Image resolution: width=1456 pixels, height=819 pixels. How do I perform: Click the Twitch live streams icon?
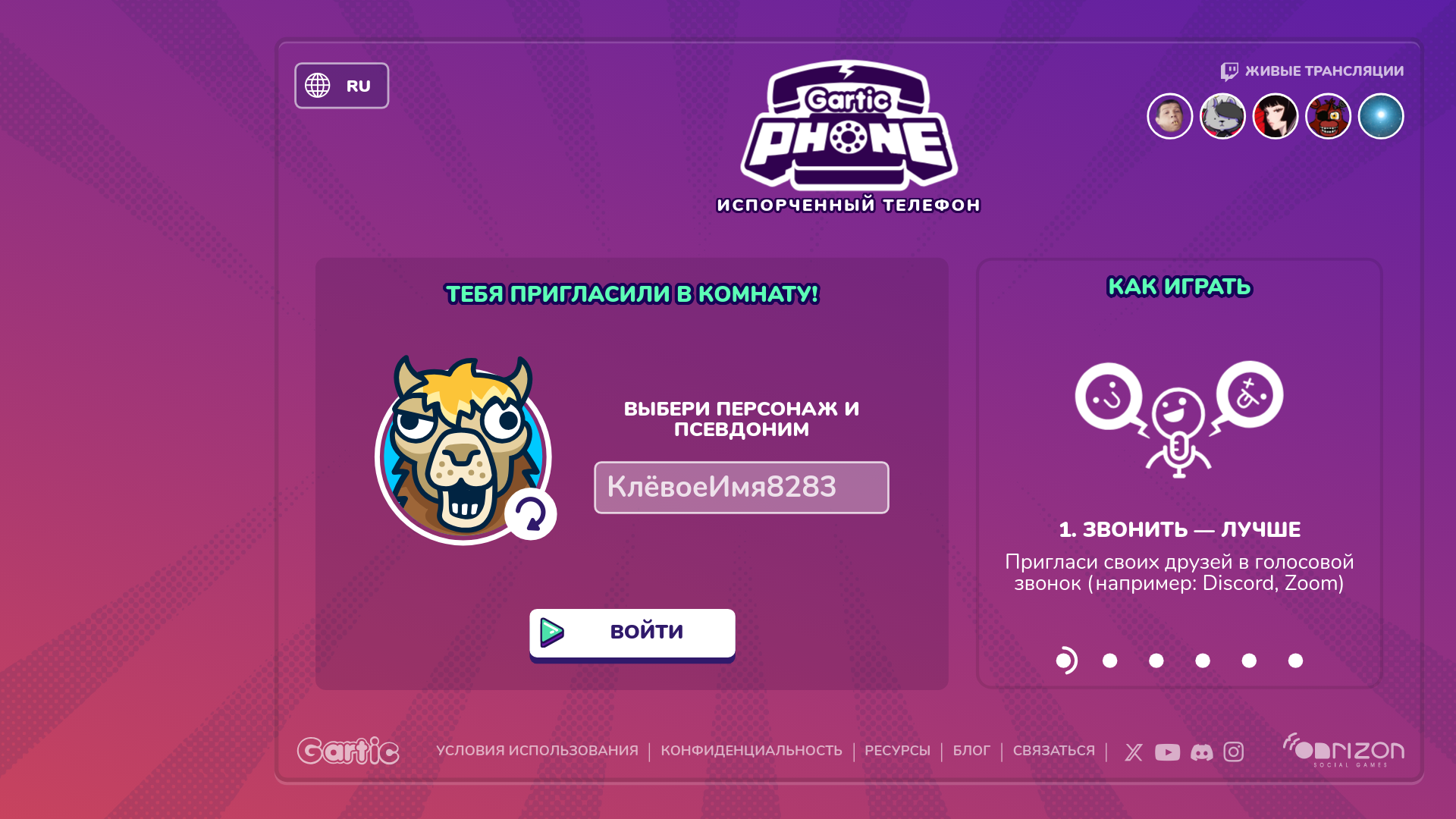(x=1229, y=71)
